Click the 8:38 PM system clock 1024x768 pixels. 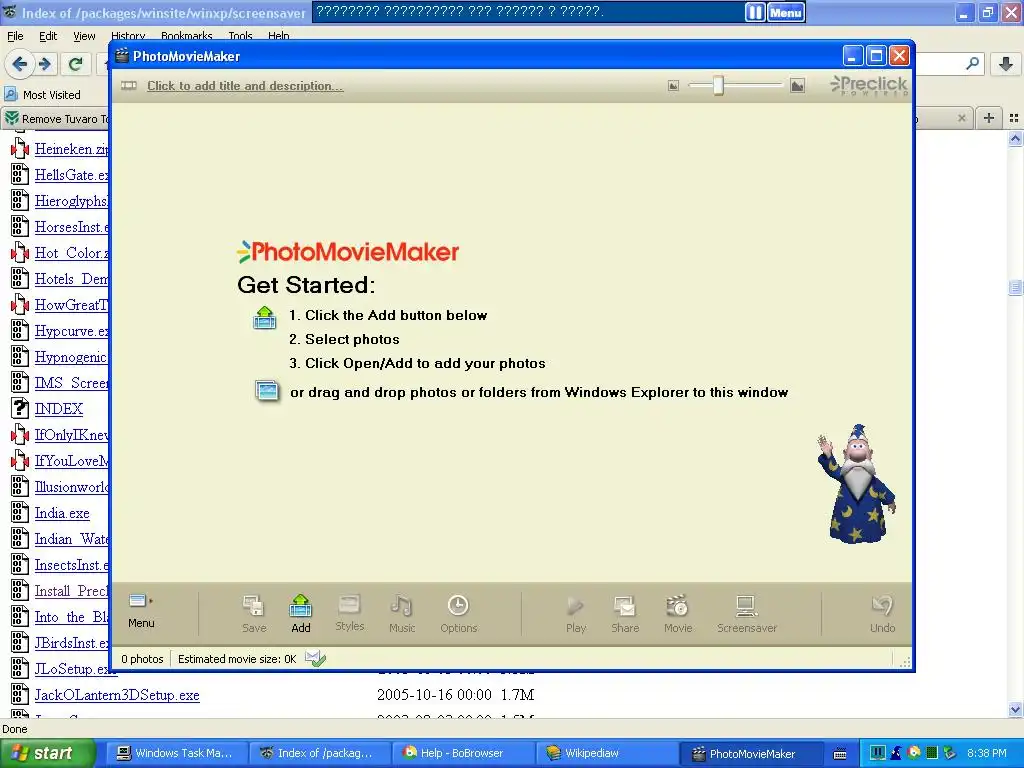click(x=986, y=753)
